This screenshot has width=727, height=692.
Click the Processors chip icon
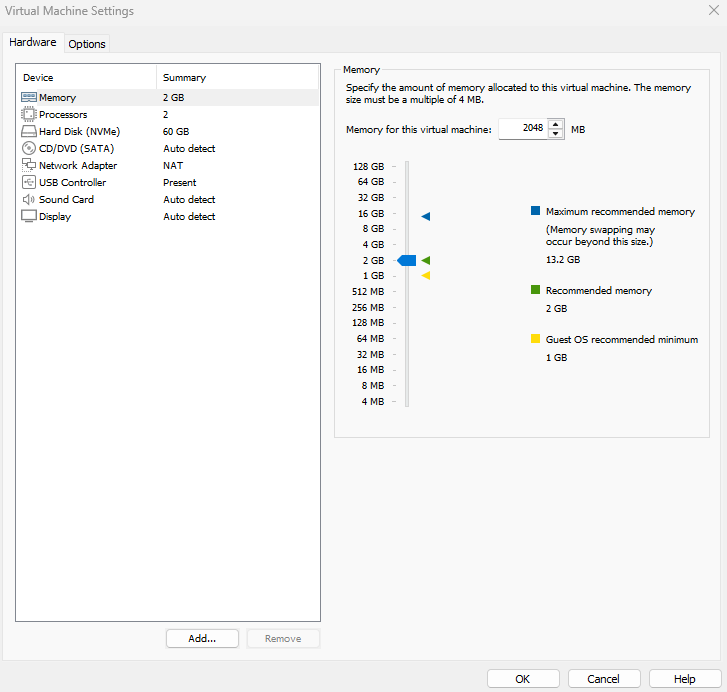click(x=29, y=114)
